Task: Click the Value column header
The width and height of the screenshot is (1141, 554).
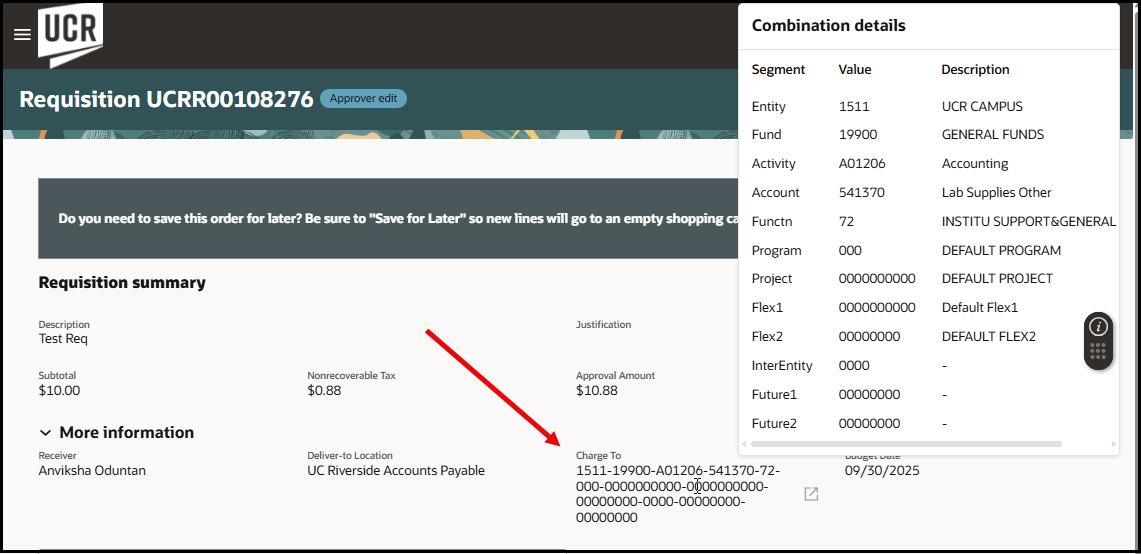Action: (x=855, y=70)
